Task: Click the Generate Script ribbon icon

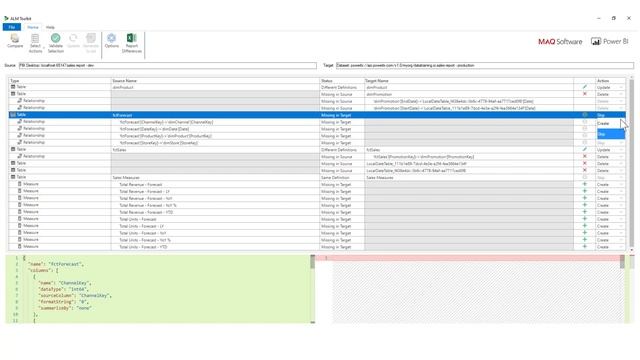Action: [91, 38]
